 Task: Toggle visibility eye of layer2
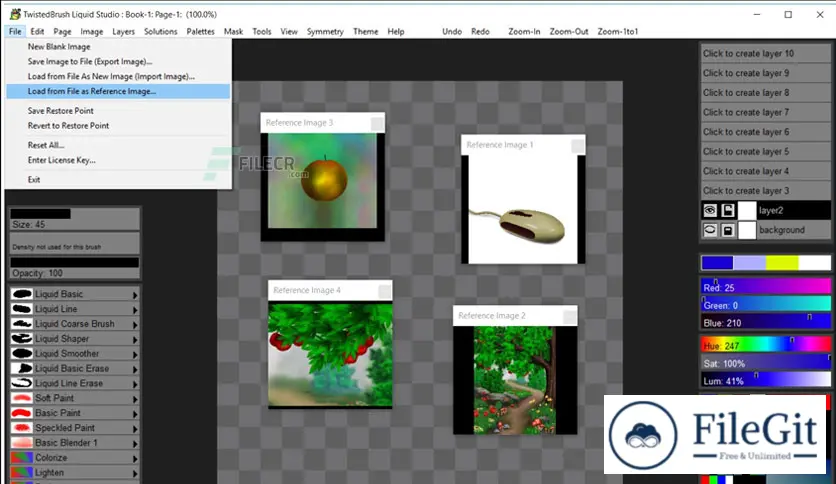coord(710,210)
